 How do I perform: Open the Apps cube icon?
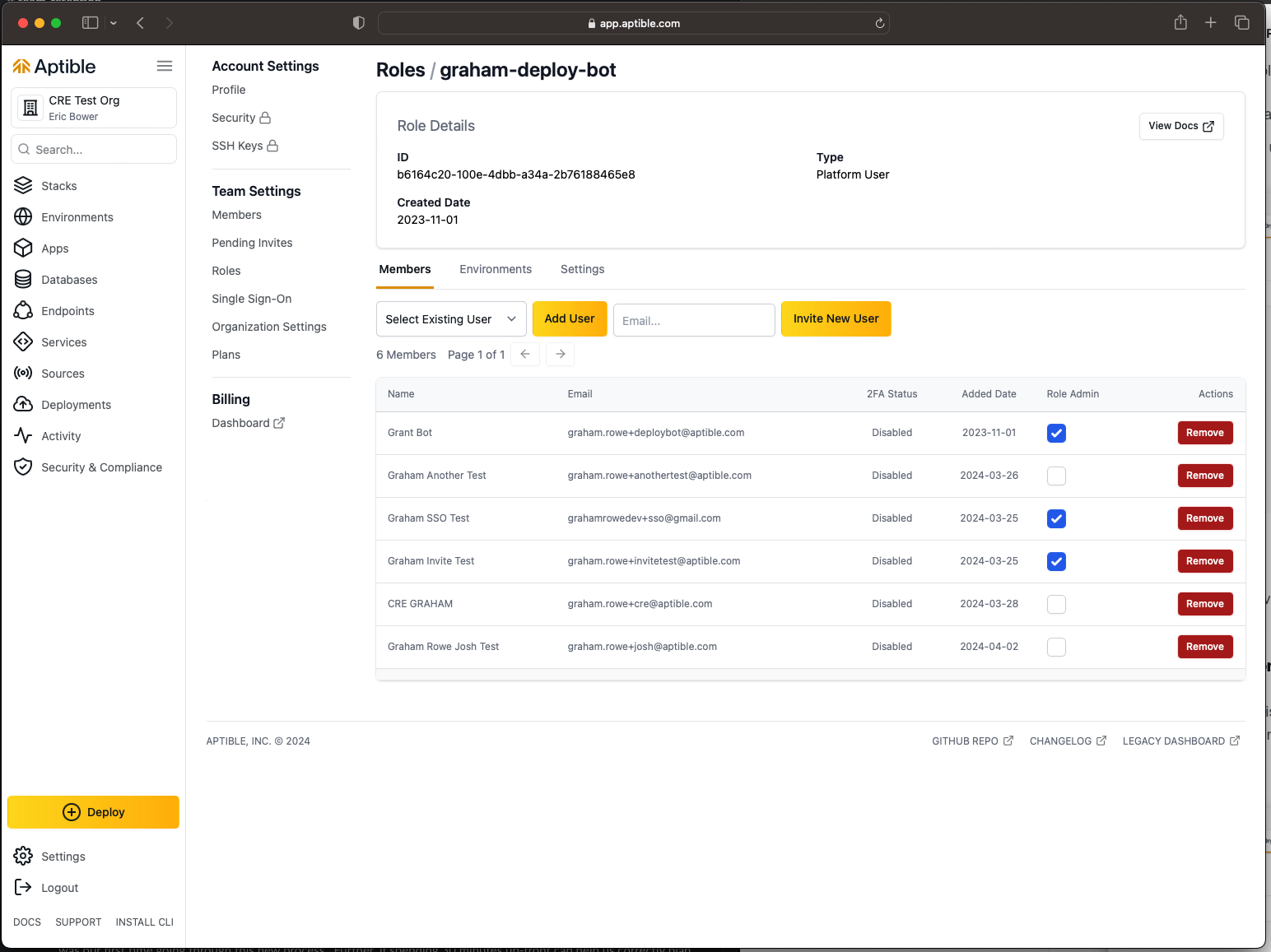tap(23, 248)
